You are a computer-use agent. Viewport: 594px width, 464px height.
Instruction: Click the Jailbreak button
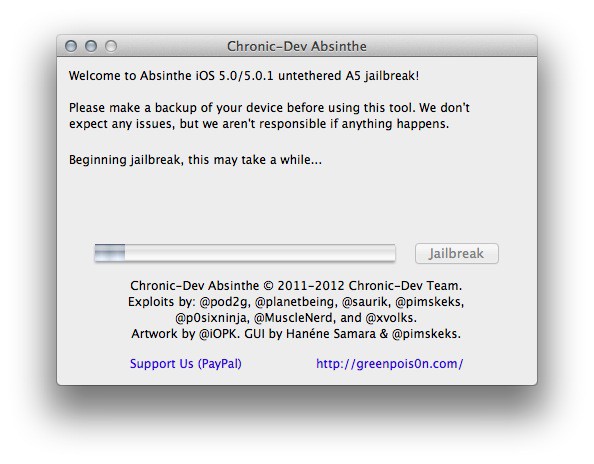pyautogui.click(x=456, y=253)
